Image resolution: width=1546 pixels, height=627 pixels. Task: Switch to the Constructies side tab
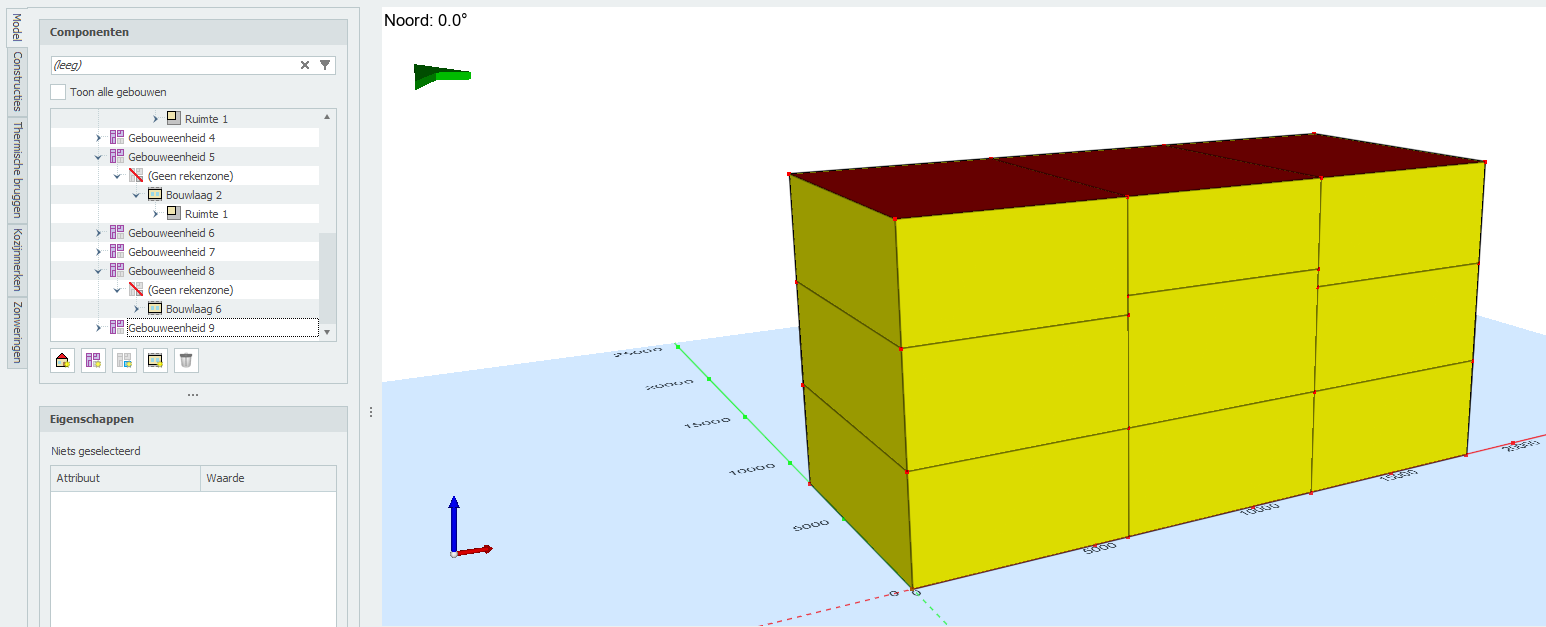click(17, 82)
